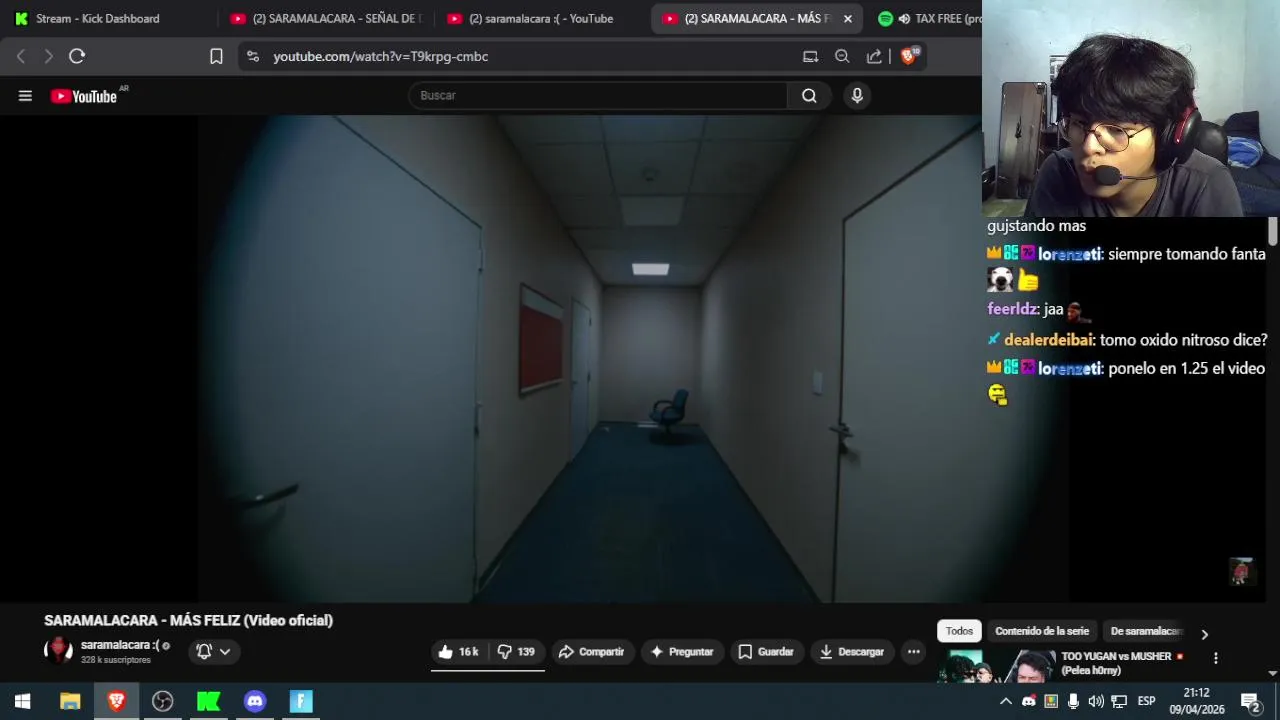The image size is (1280, 720).
Task: Open zoom level icon in address bar
Action: [x=842, y=56]
